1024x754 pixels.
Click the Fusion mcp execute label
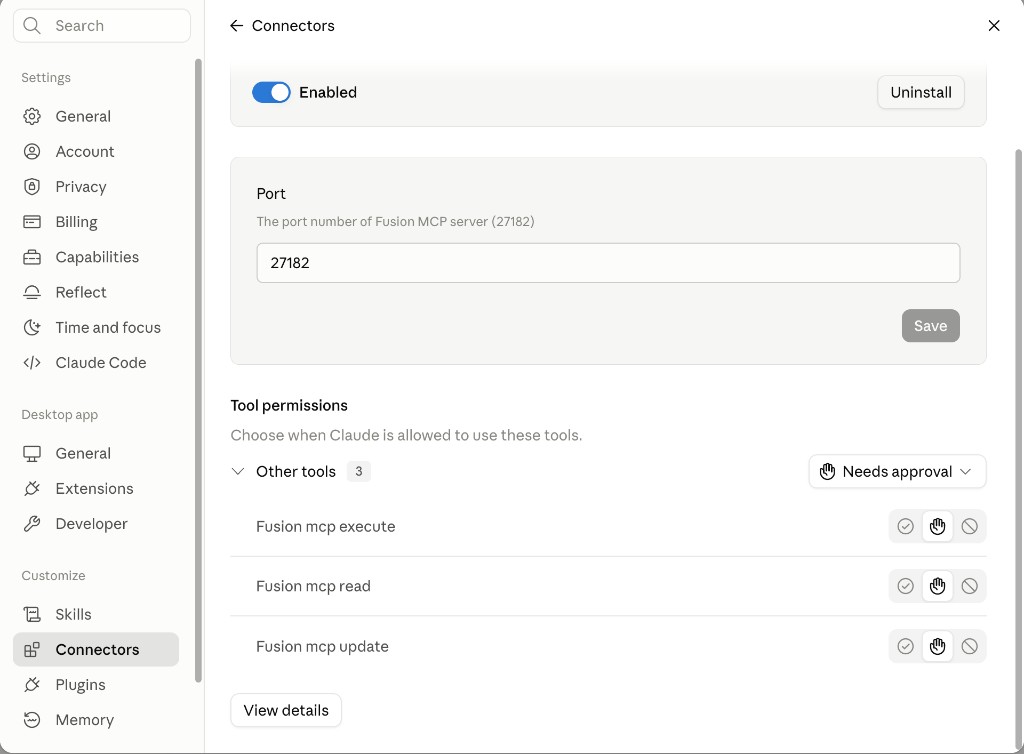(x=325, y=527)
